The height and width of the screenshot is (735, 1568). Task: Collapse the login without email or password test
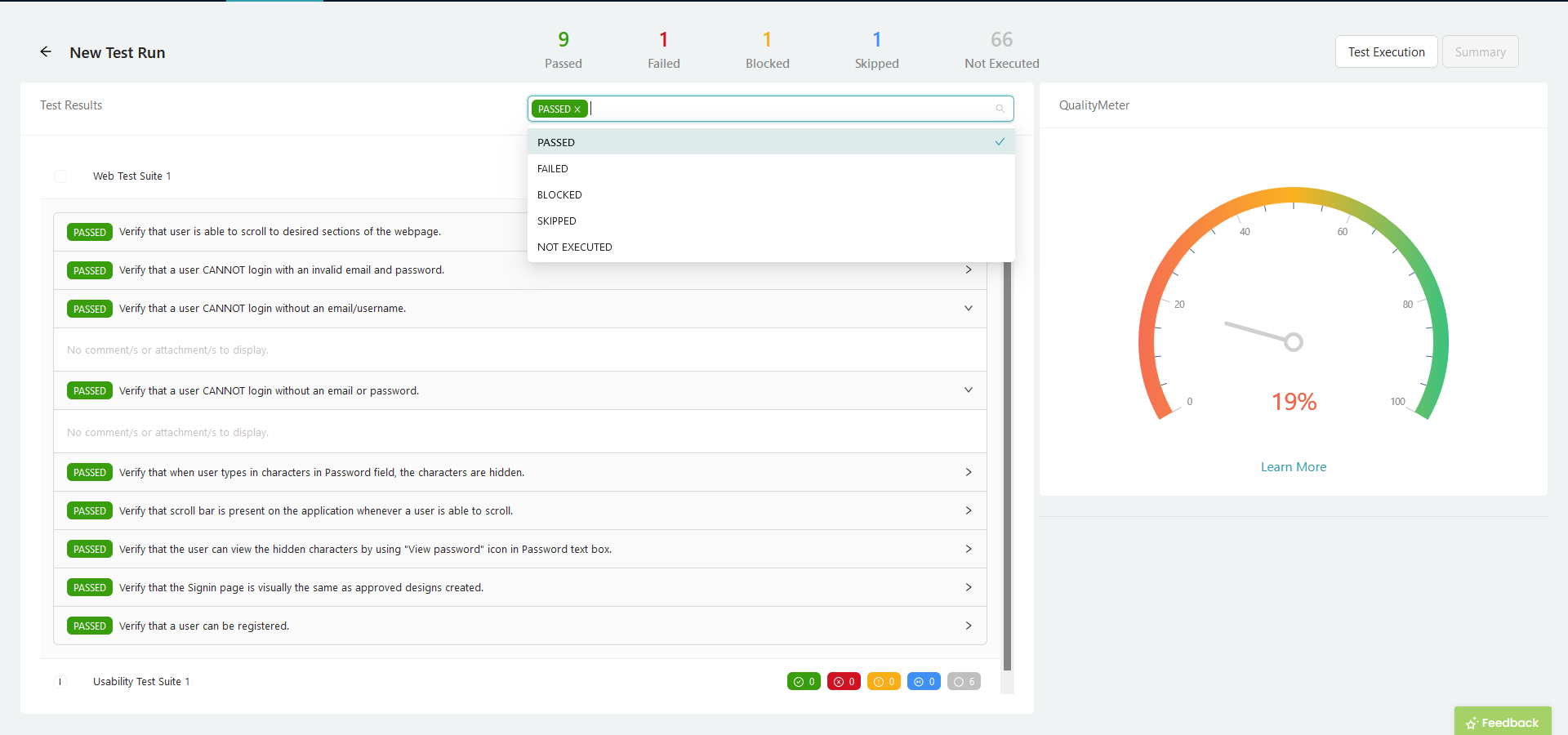pyautogui.click(x=969, y=390)
